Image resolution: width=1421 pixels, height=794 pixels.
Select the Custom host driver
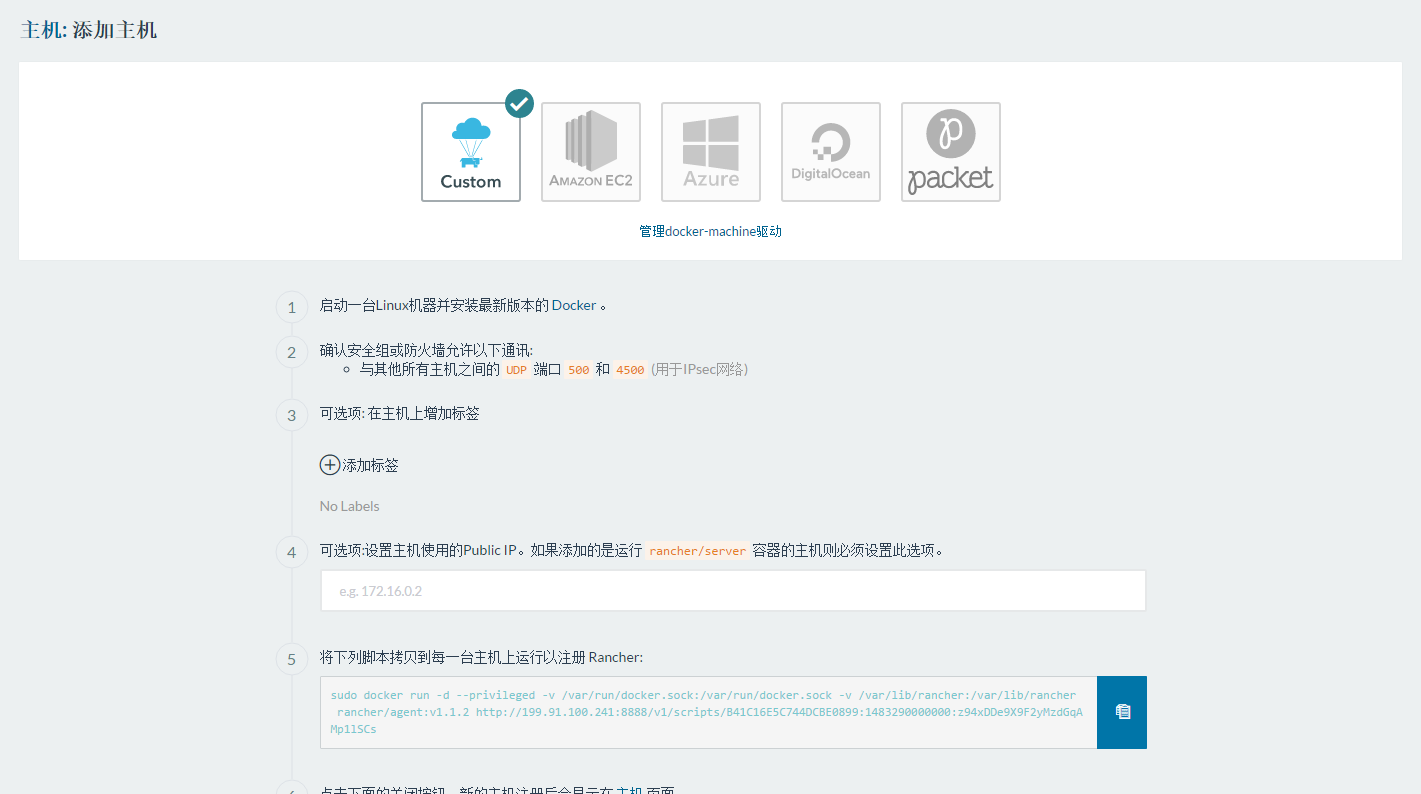pyautogui.click(x=471, y=152)
